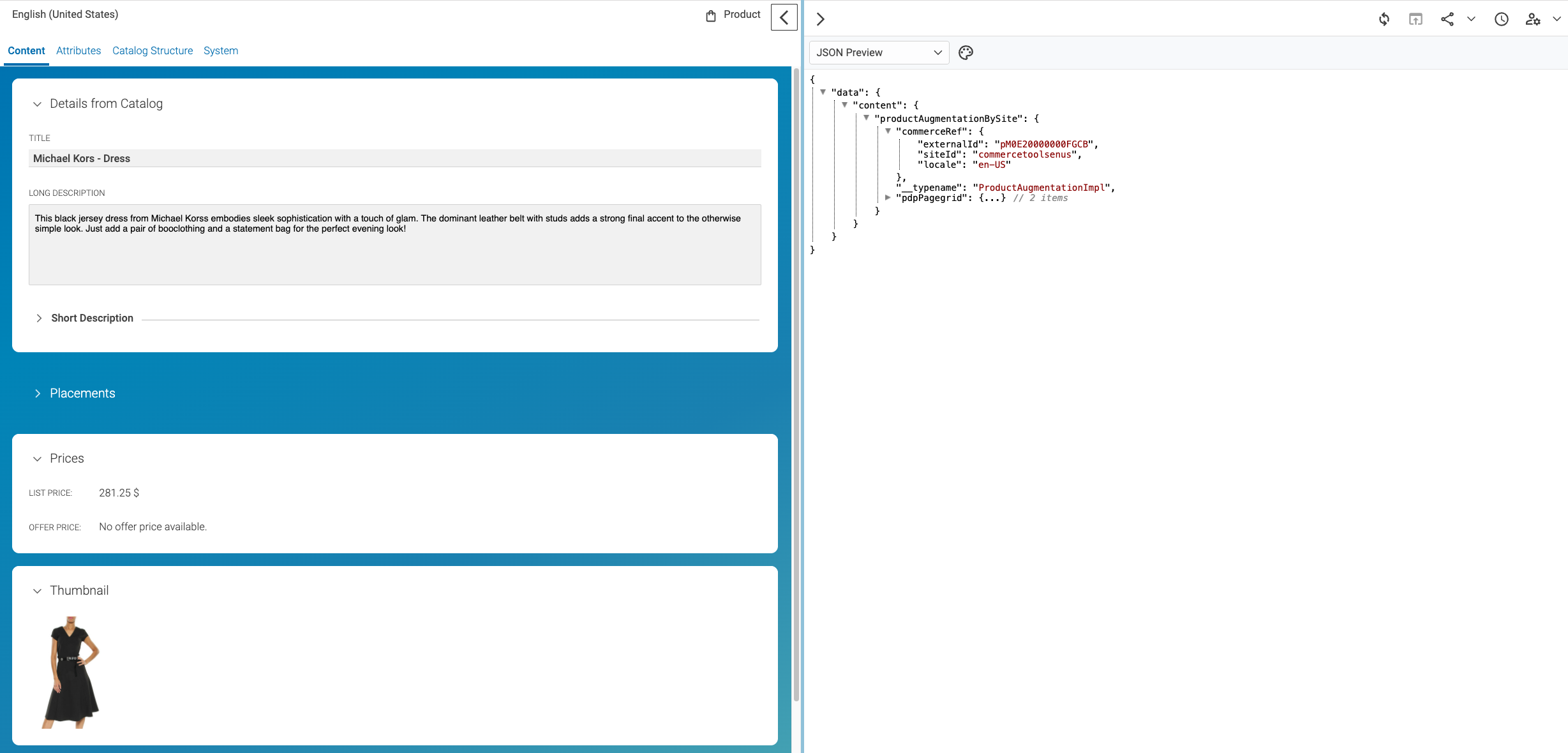Click the black dress thumbnail image

(x=70, y=673)
